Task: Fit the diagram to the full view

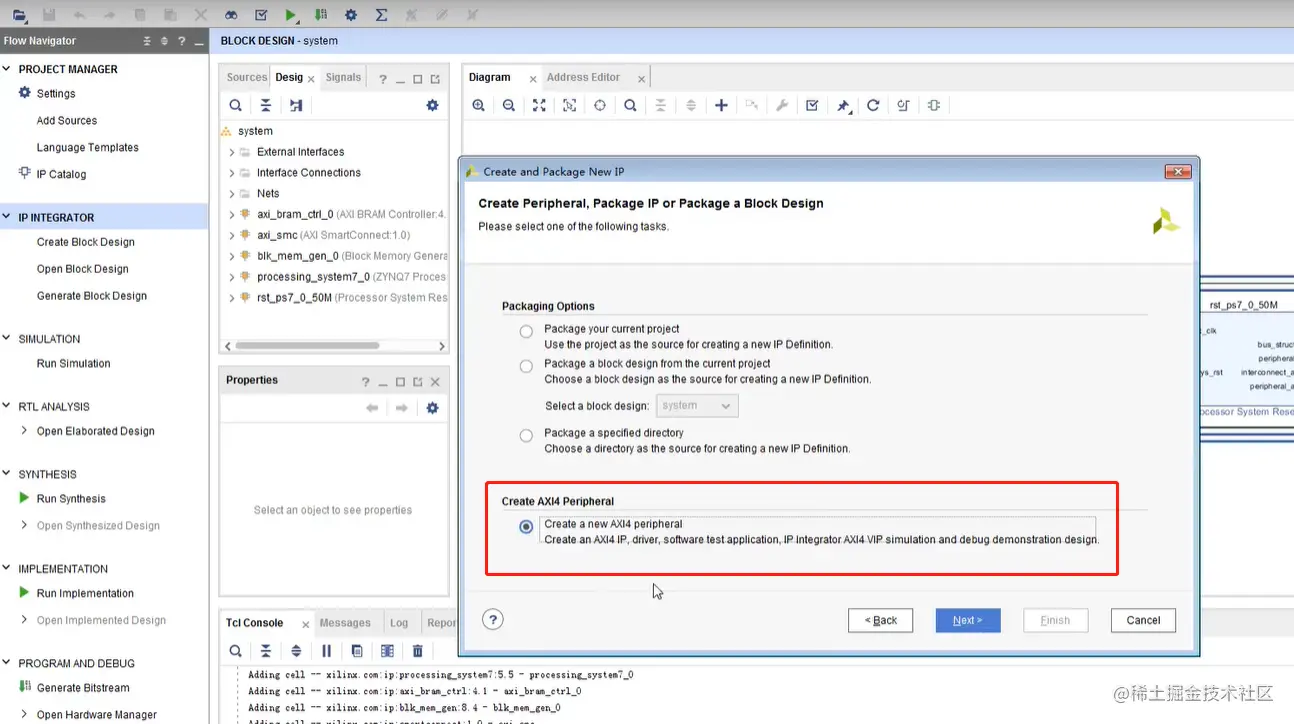Action: click(539, 105)
